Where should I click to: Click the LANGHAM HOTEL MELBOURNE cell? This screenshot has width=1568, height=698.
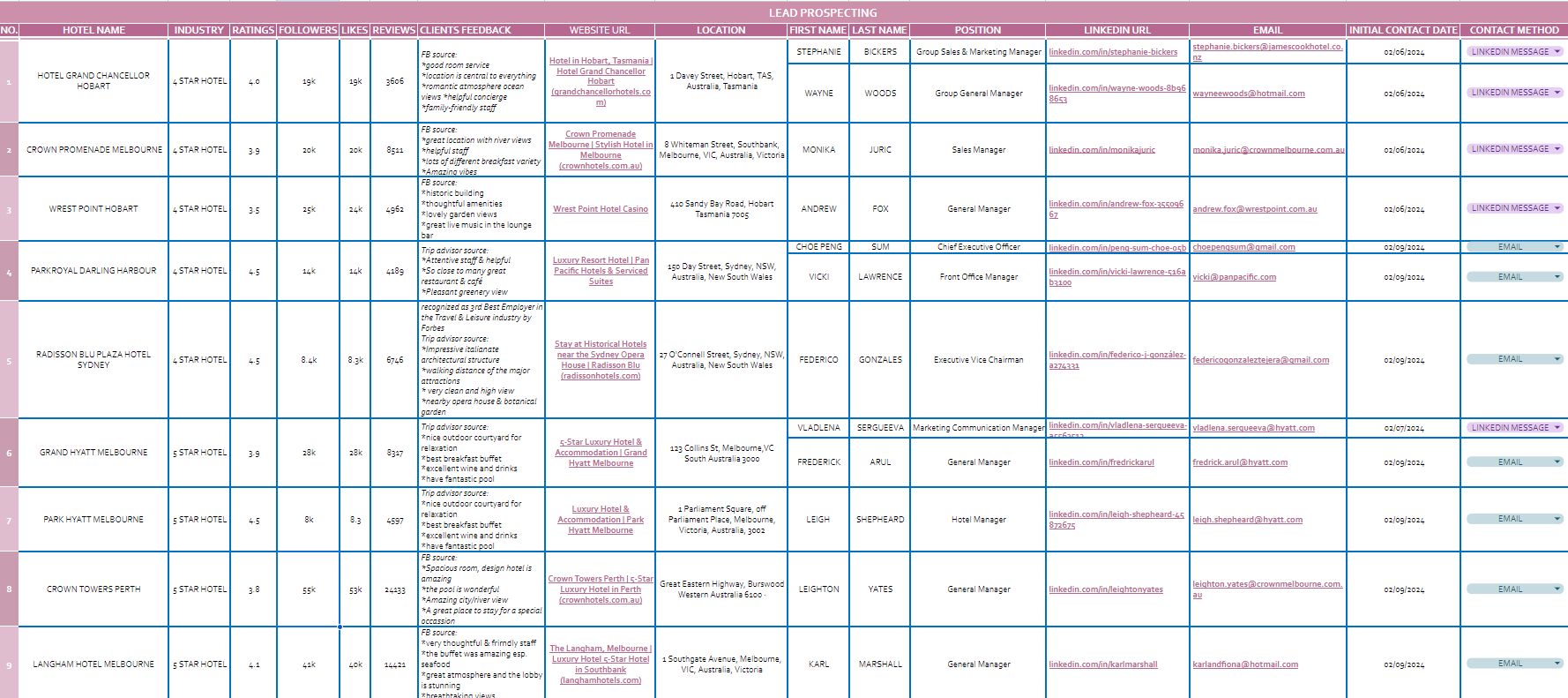click(93, 664)
